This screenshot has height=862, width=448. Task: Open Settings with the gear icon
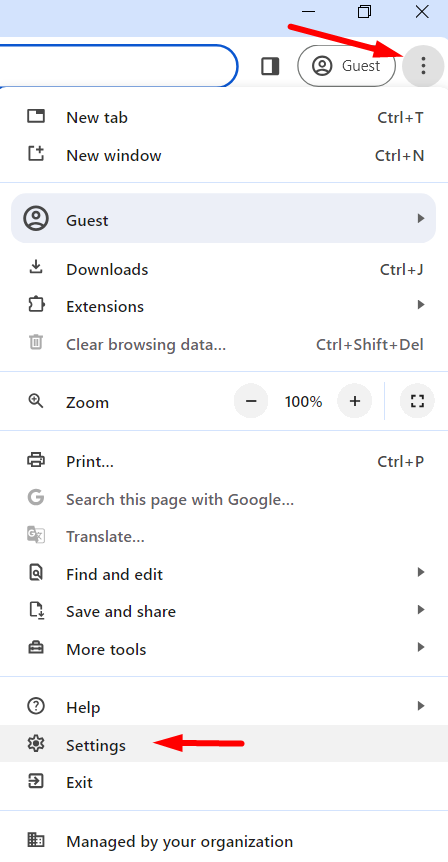pyautogui.click(x=36, y=744)
